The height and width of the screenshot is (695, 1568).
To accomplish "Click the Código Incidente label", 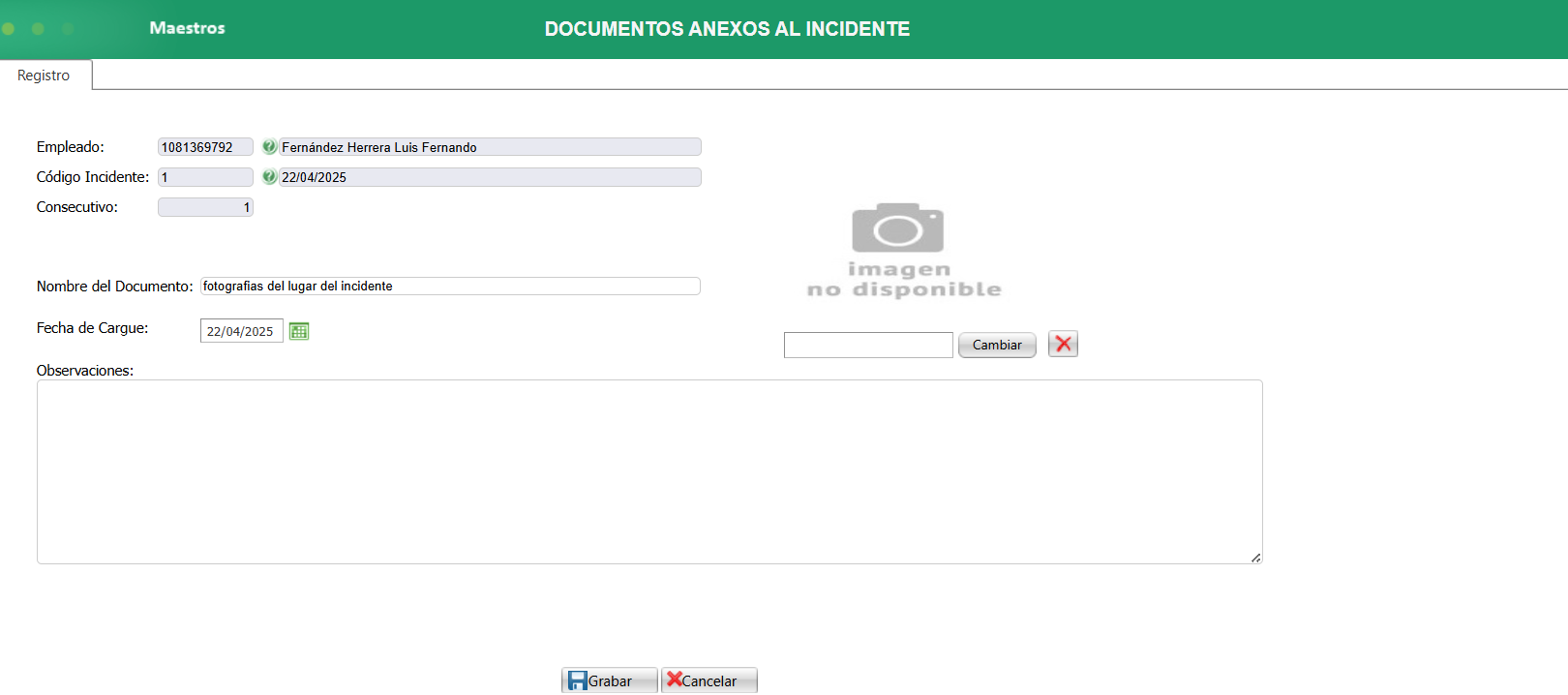I will coord(93,177).
